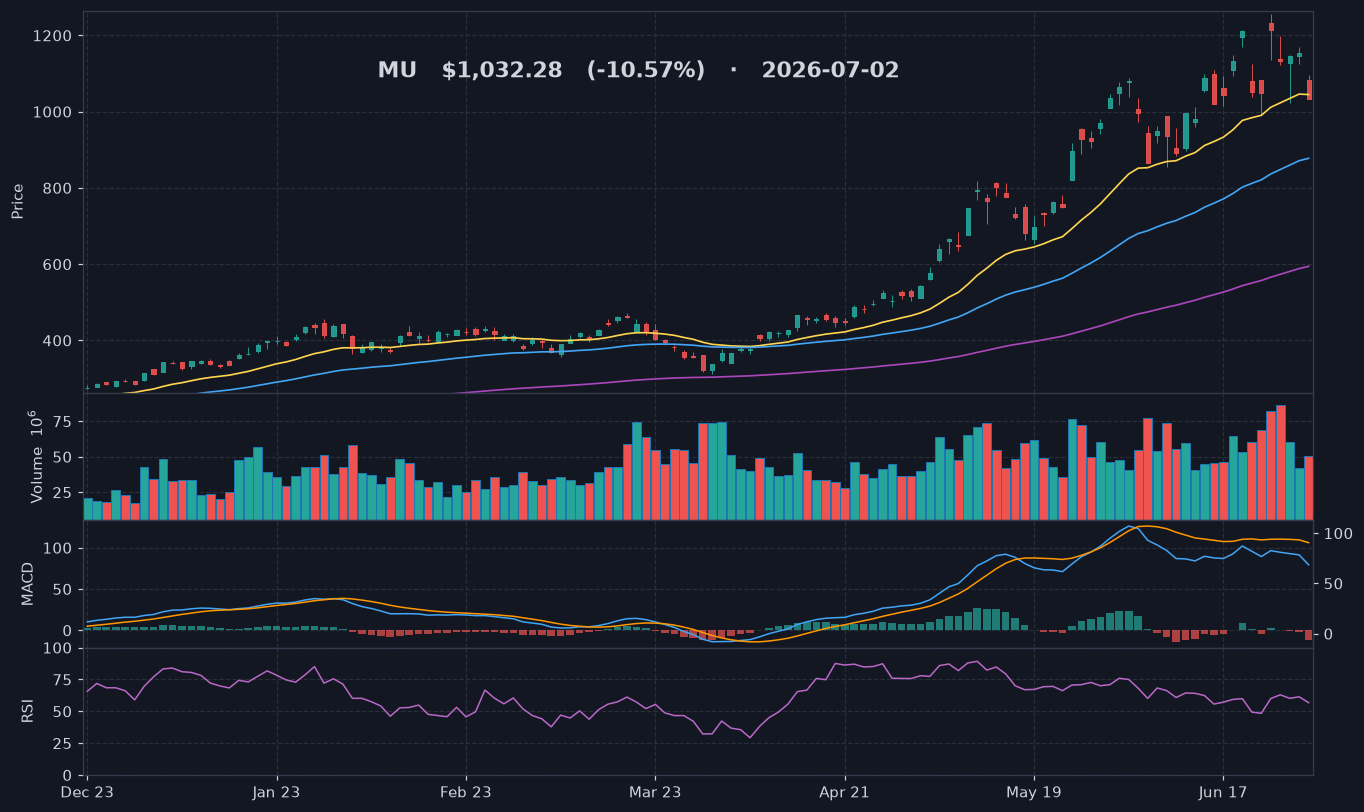Screen dimensions: 1364x812
Task: Click the 75 volume axis tick
Action: coord(63,422)
